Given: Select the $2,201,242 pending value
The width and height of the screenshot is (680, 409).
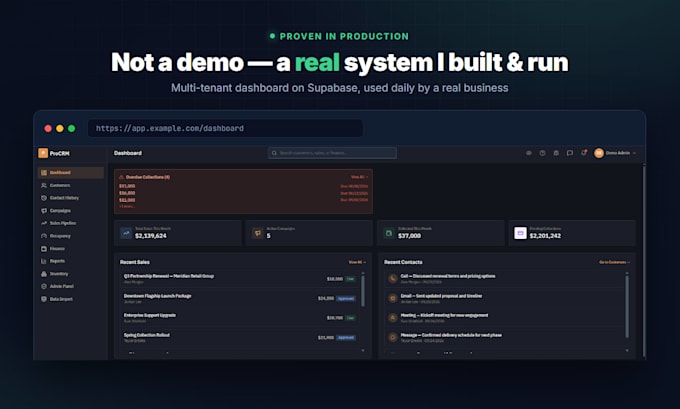Looking at the screenshot, I should point(545,236).
